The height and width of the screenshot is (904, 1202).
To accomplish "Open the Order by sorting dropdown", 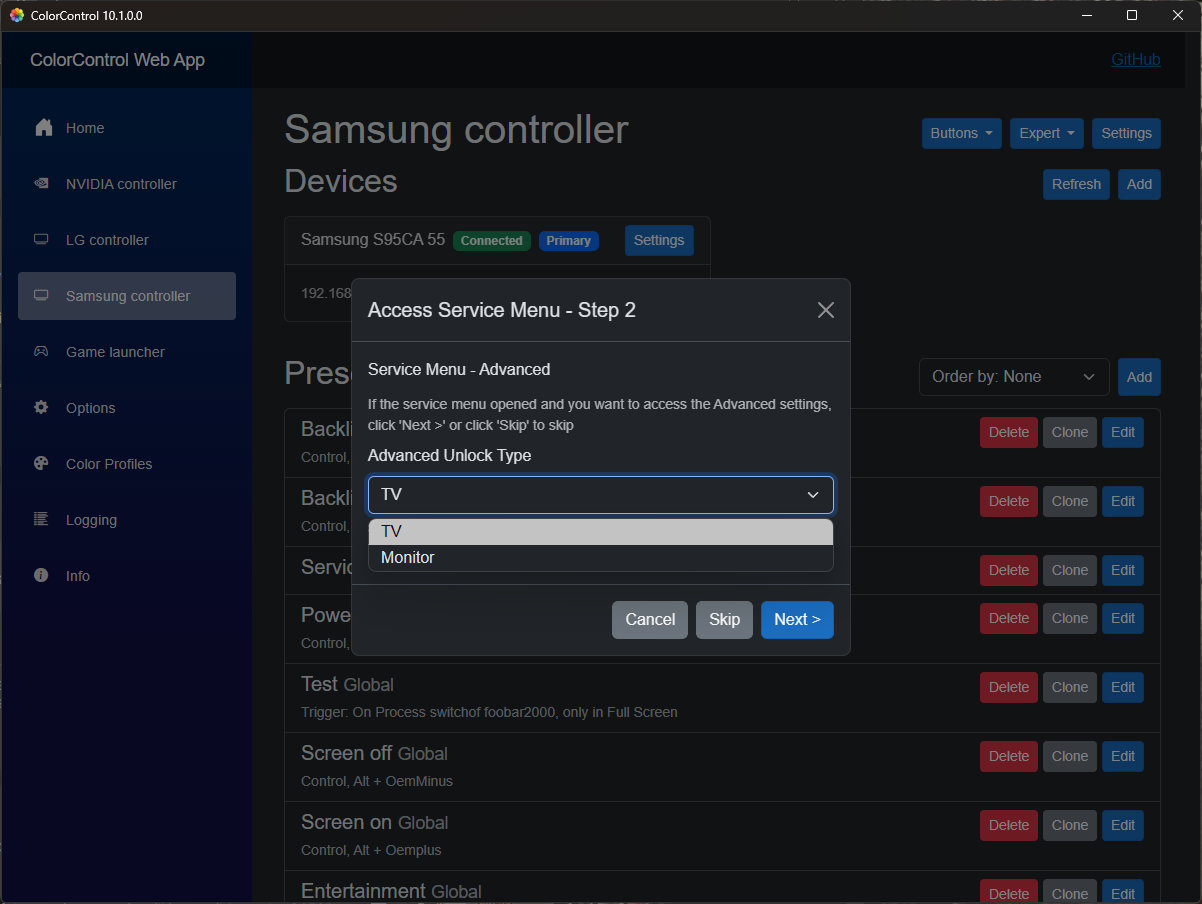I will tap(1013, 377).
